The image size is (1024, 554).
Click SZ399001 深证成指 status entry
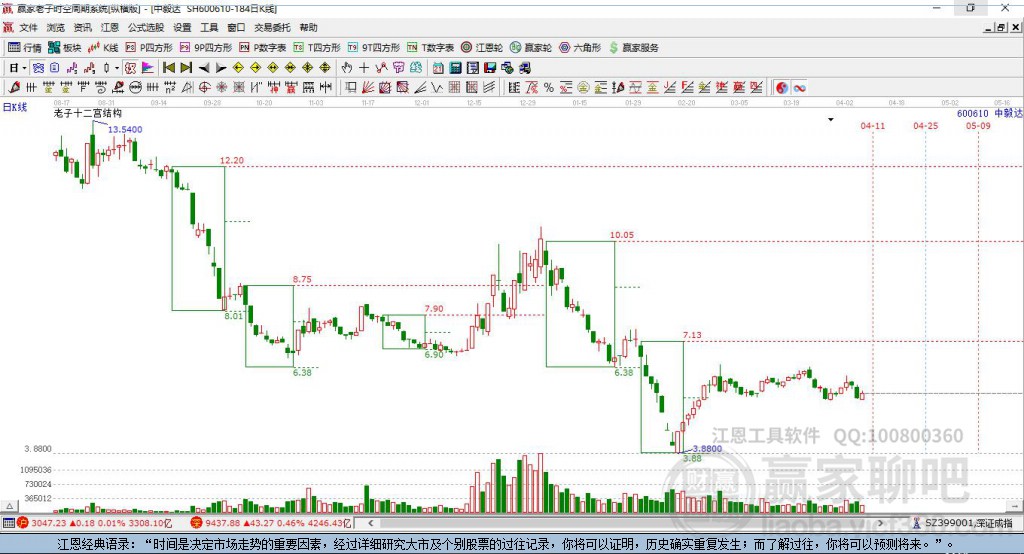click(x=963, y=523)
